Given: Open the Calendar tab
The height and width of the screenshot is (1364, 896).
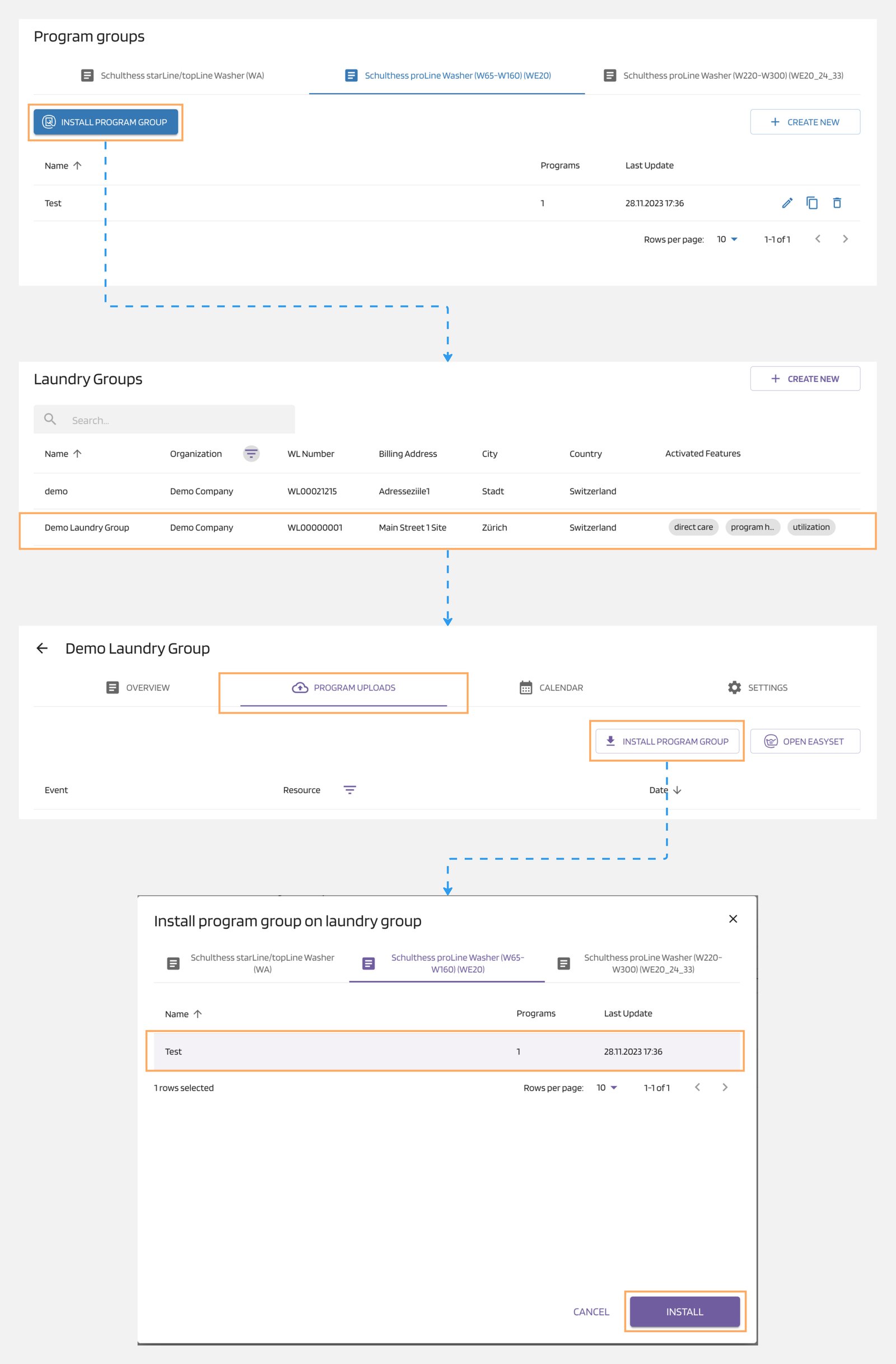Looking at the screenshot, I should click(550, 688).
